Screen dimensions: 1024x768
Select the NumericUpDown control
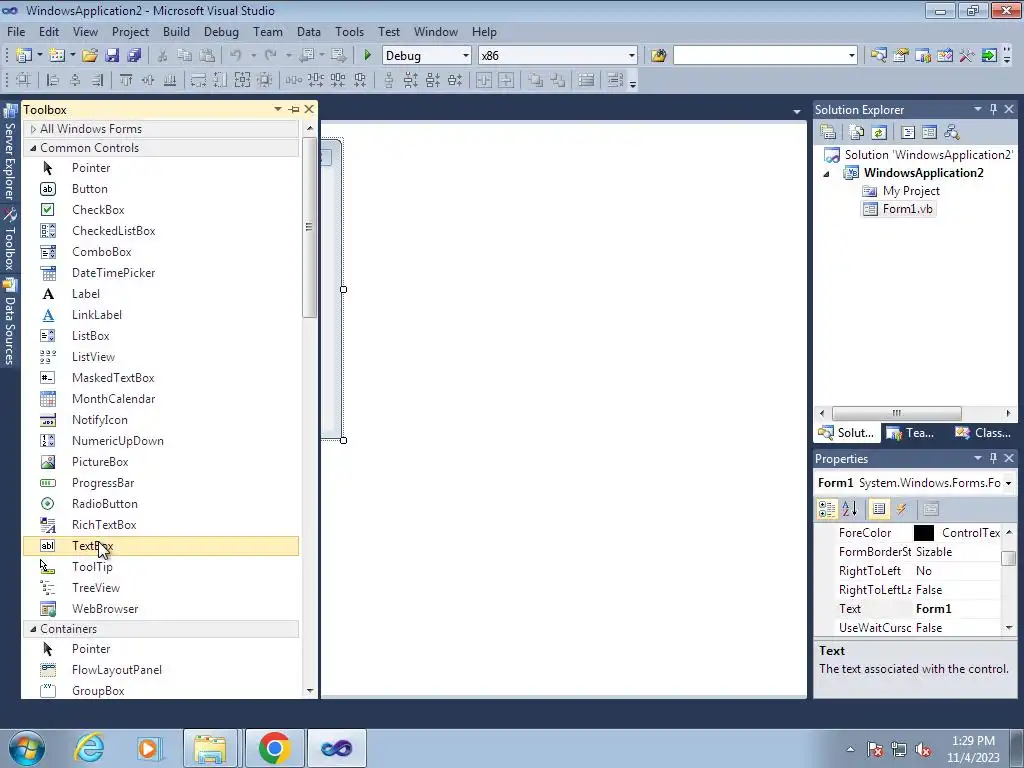point(161,441)
